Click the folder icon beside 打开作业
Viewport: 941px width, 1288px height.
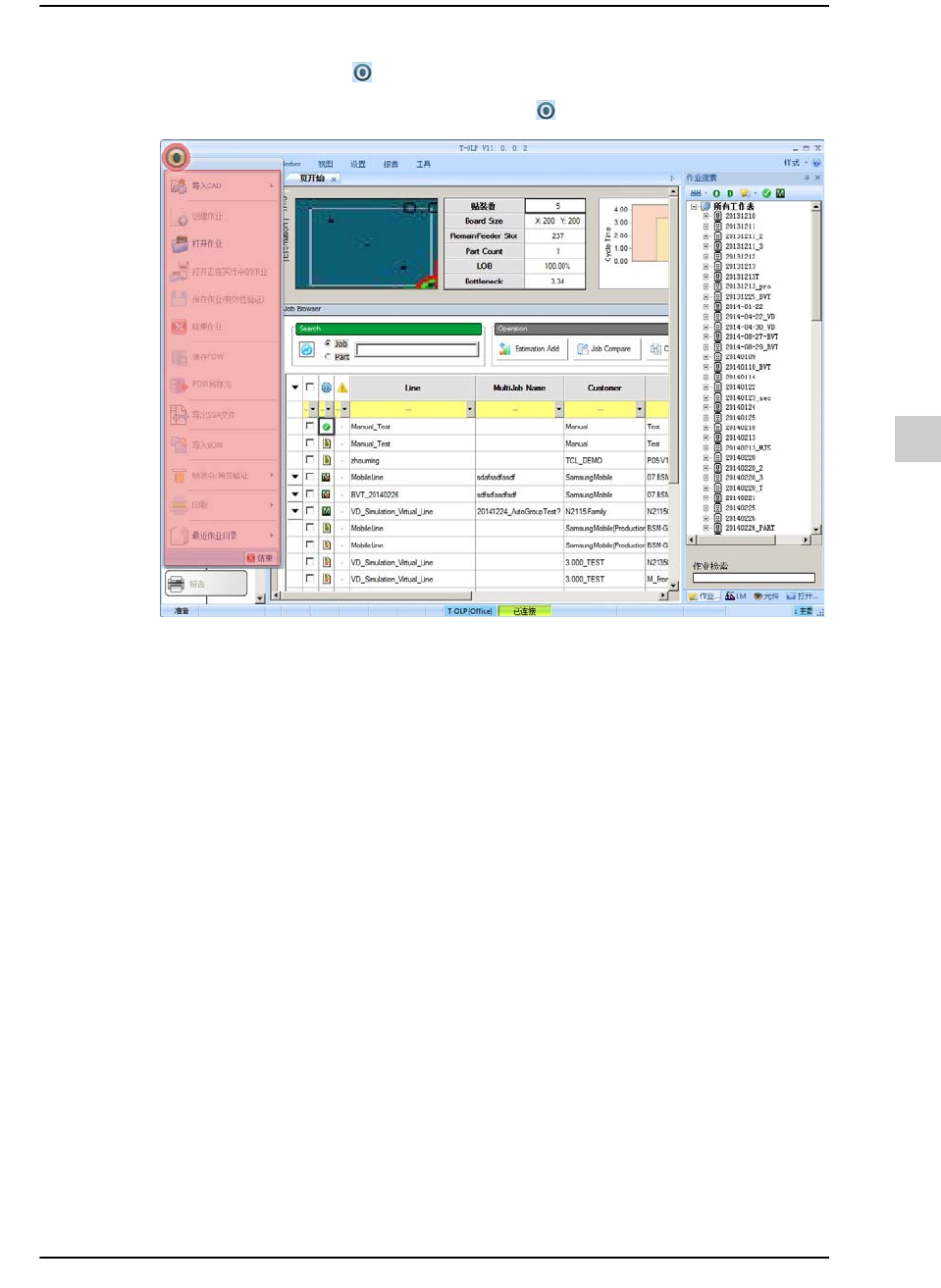click(179, 243)
